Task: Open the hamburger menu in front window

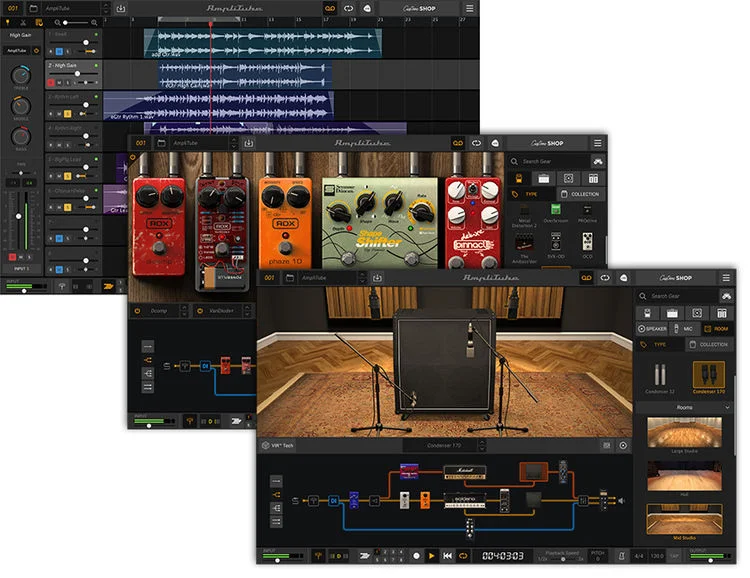Action: click(726, 278)
